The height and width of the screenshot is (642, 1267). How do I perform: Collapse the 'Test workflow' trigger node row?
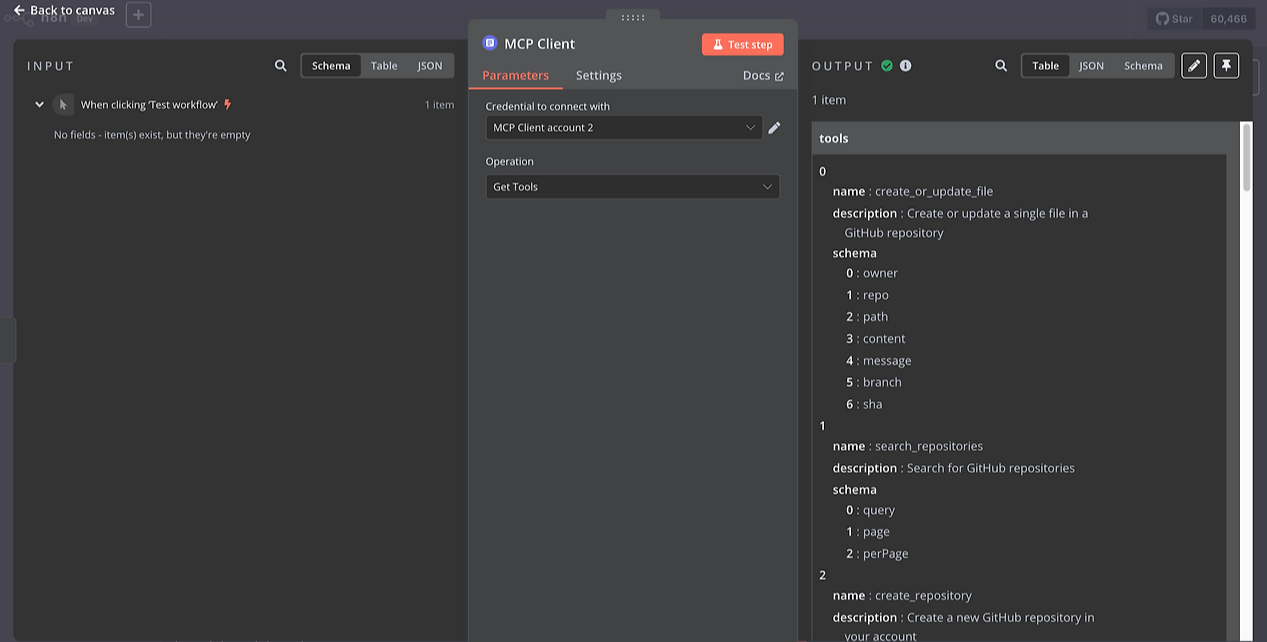pyautogui.click(x=40, y=104)
